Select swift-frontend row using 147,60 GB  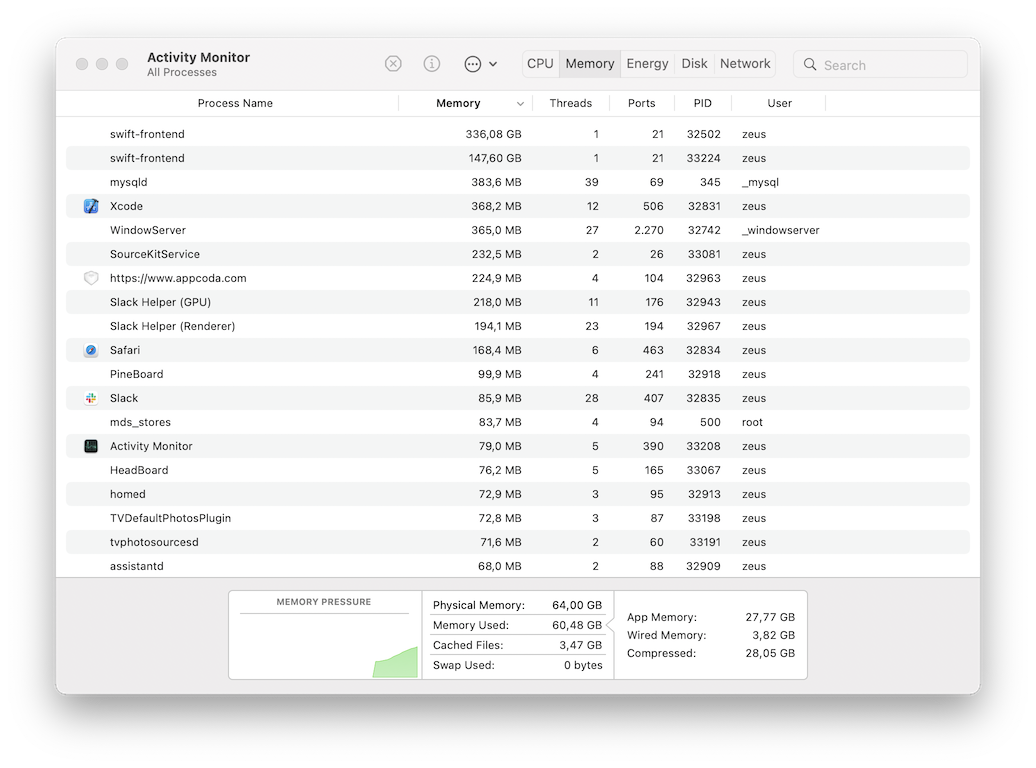coord(518,158)
